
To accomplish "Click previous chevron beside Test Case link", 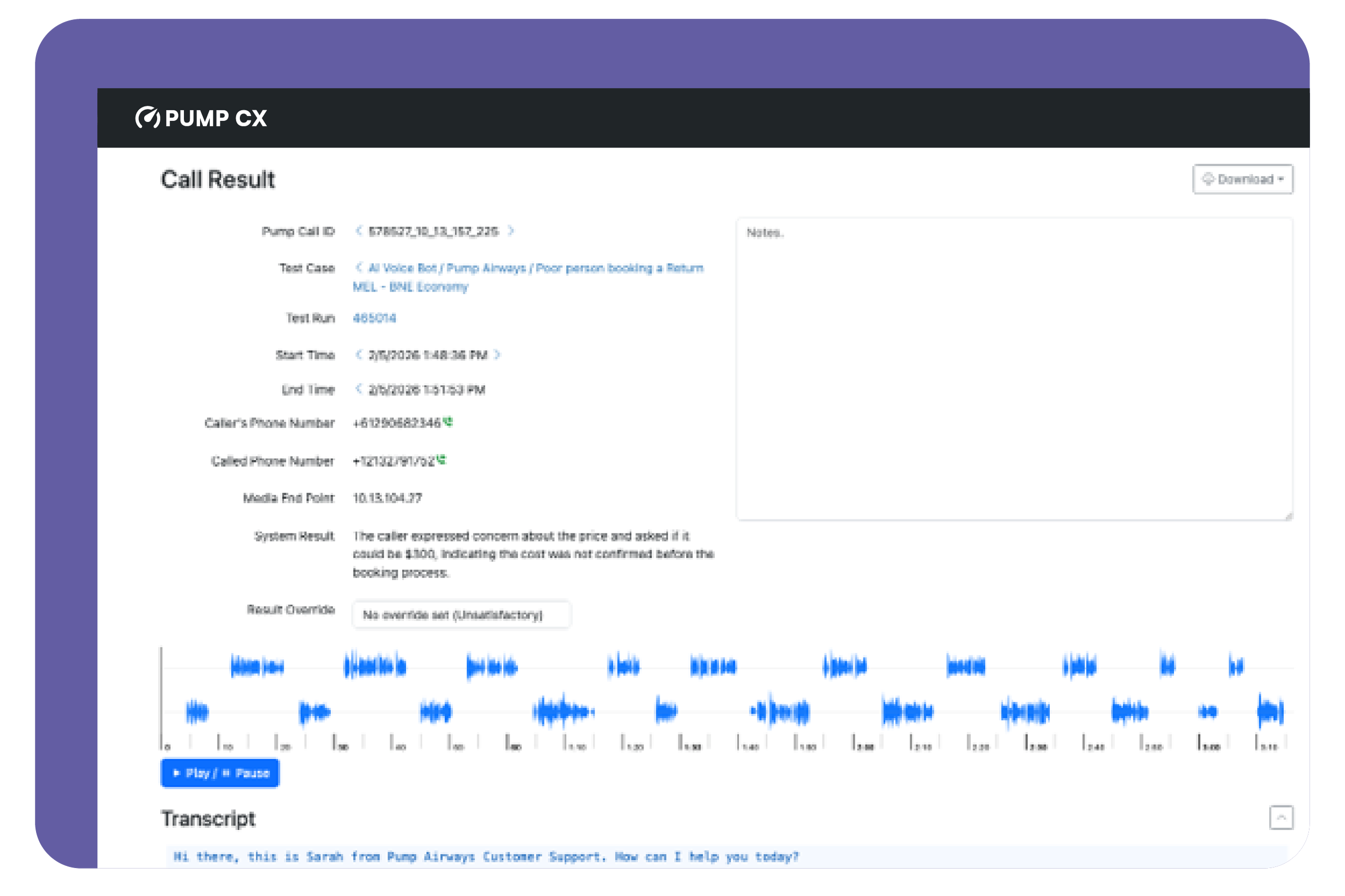I will 358,267.
